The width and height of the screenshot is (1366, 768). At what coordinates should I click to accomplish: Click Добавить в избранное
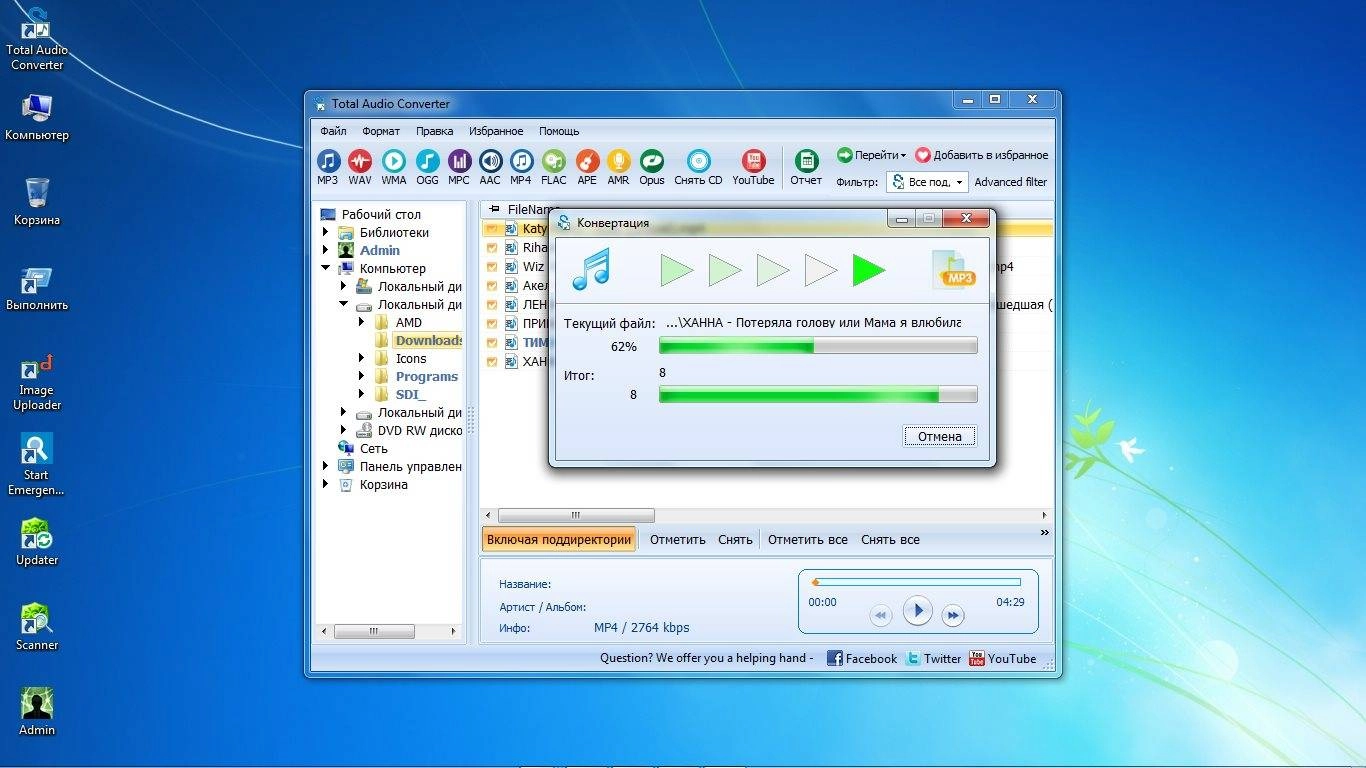[982, 155]
